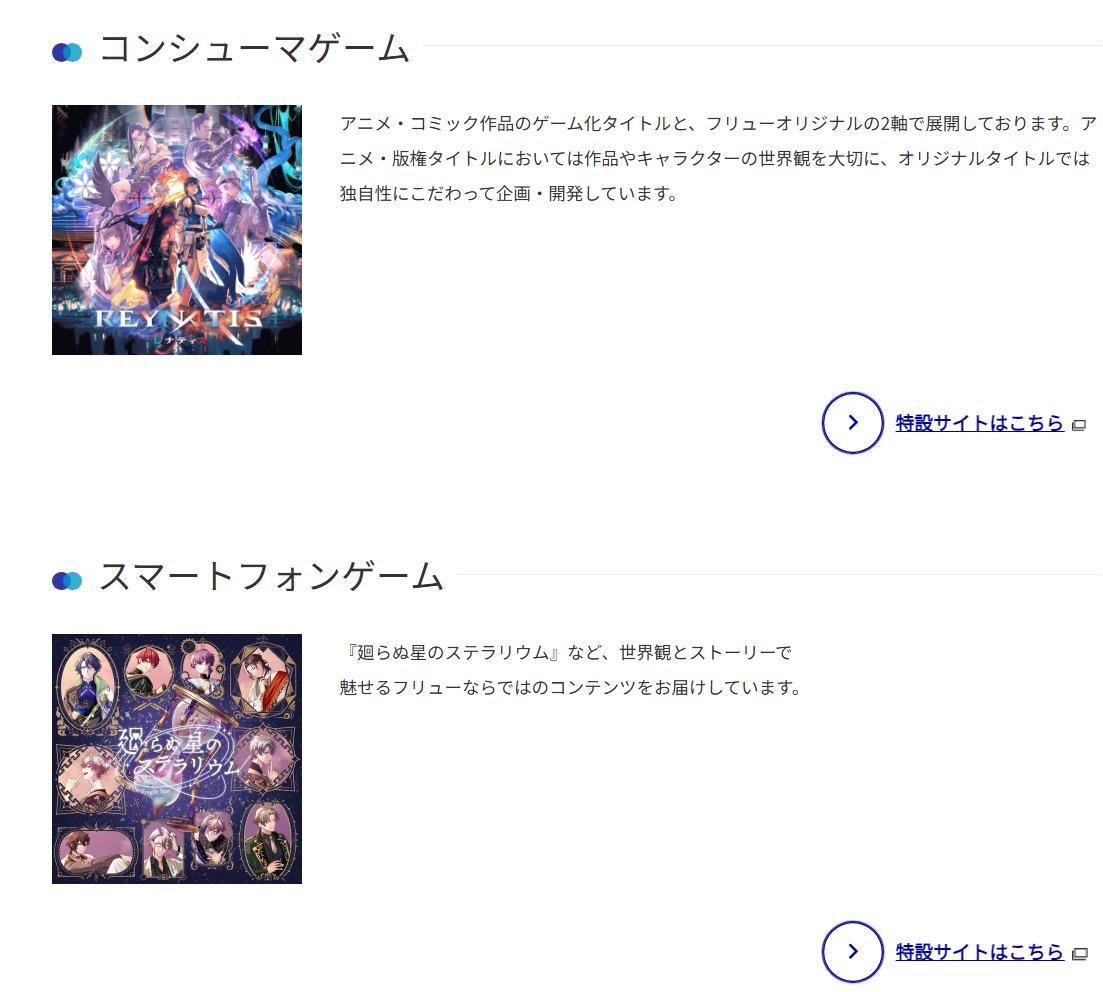Click the external-link icon after the コンシューマゲーム link

tap(1079, 425)
